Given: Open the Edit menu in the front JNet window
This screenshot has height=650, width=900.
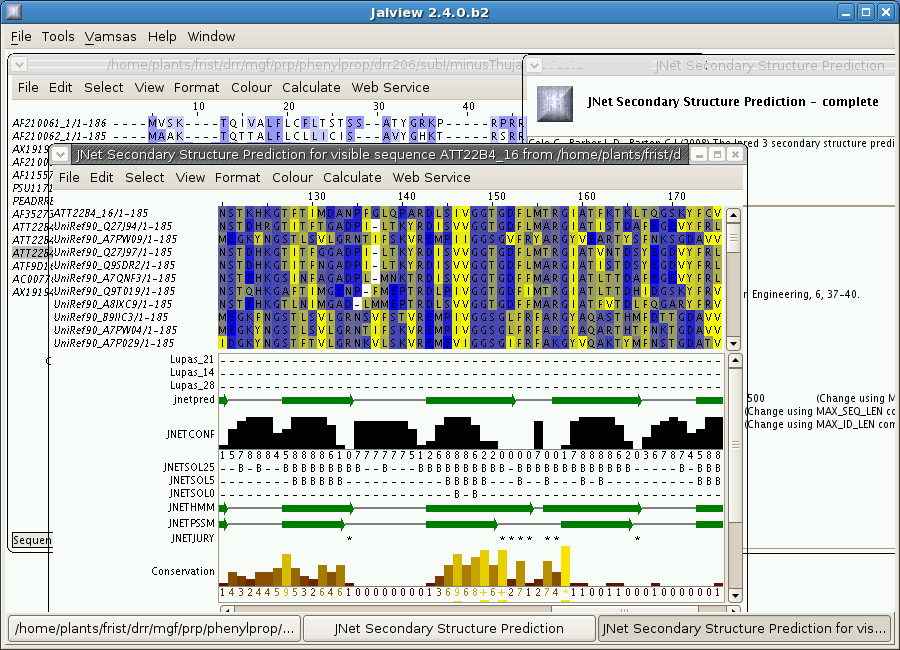Looking at the screenshot, I should 102,177.
